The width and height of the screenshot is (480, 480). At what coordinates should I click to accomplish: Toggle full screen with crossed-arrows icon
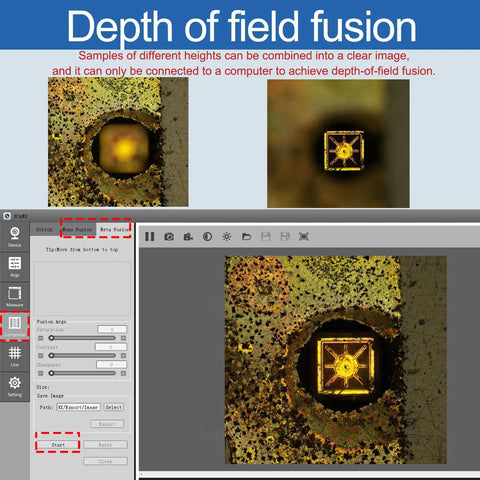pyautogui.click(x=304, y=237)
